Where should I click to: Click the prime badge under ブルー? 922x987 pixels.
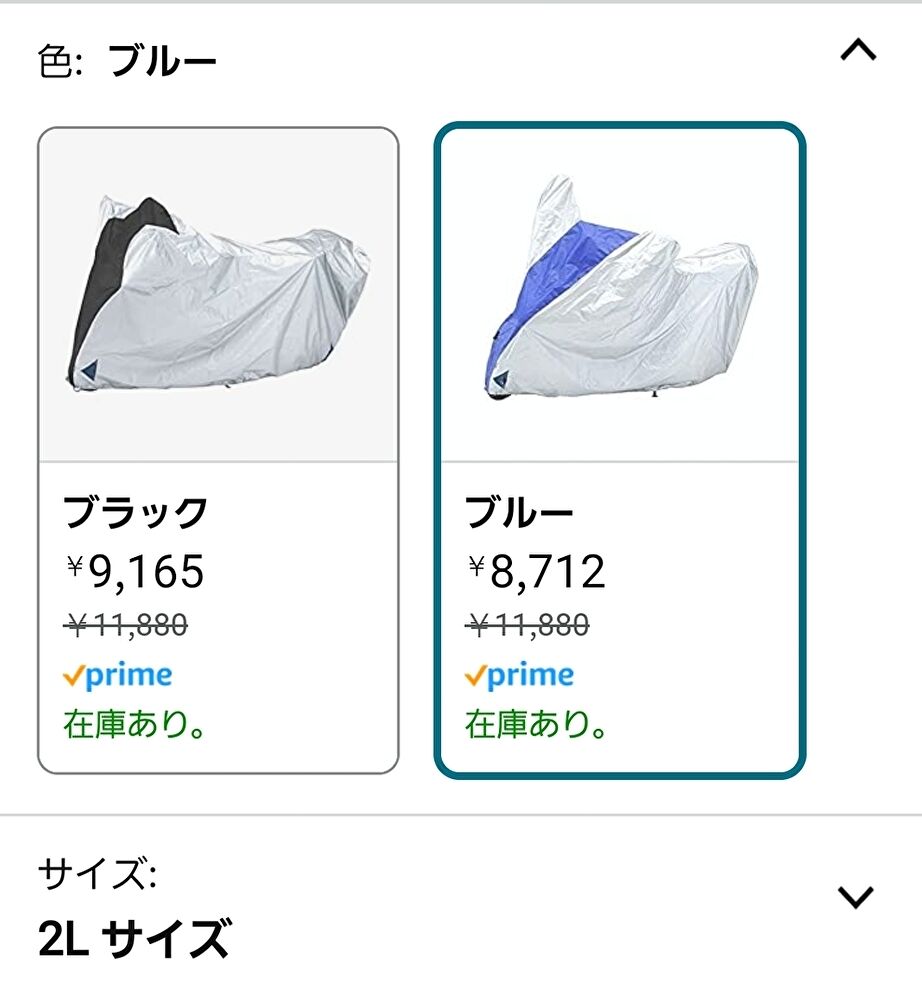(519, 676)
